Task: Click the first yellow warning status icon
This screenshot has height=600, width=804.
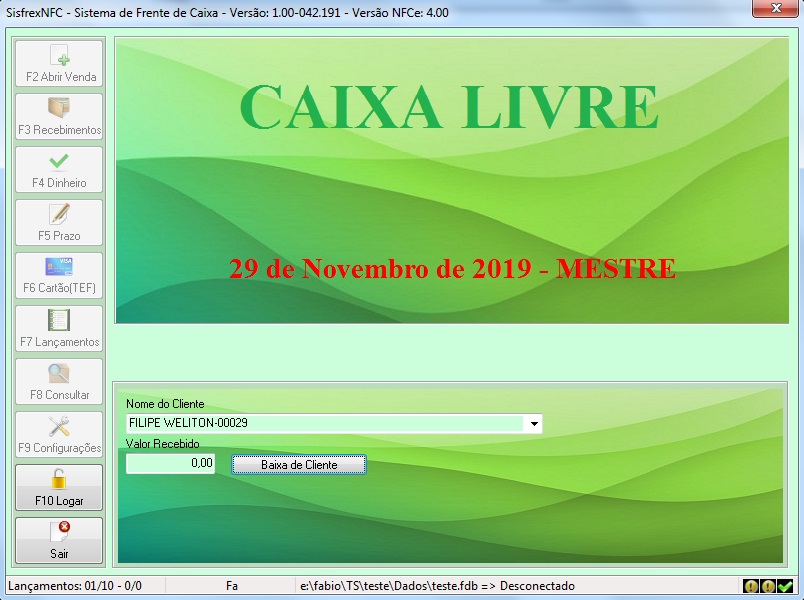Action: pos(751,586)
